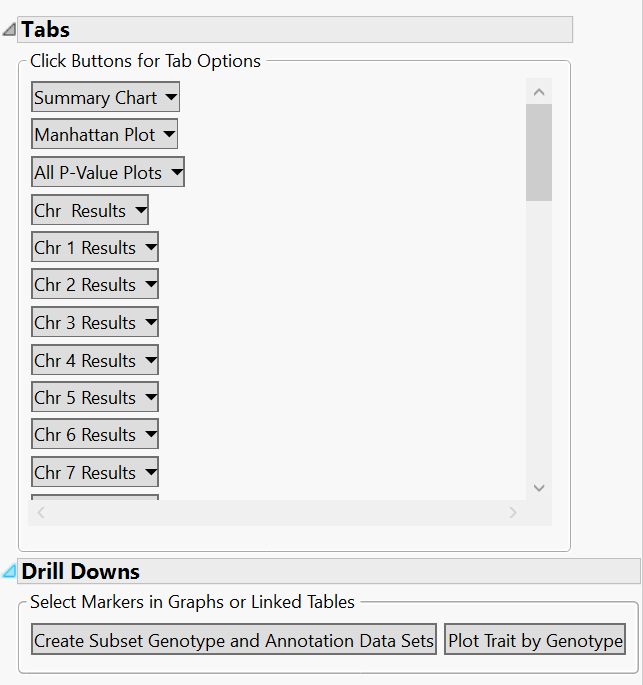Click the Plot Trait by Genotype button
Image resolution: width=643 pixels, height=685 pixels.
point(535,641)
